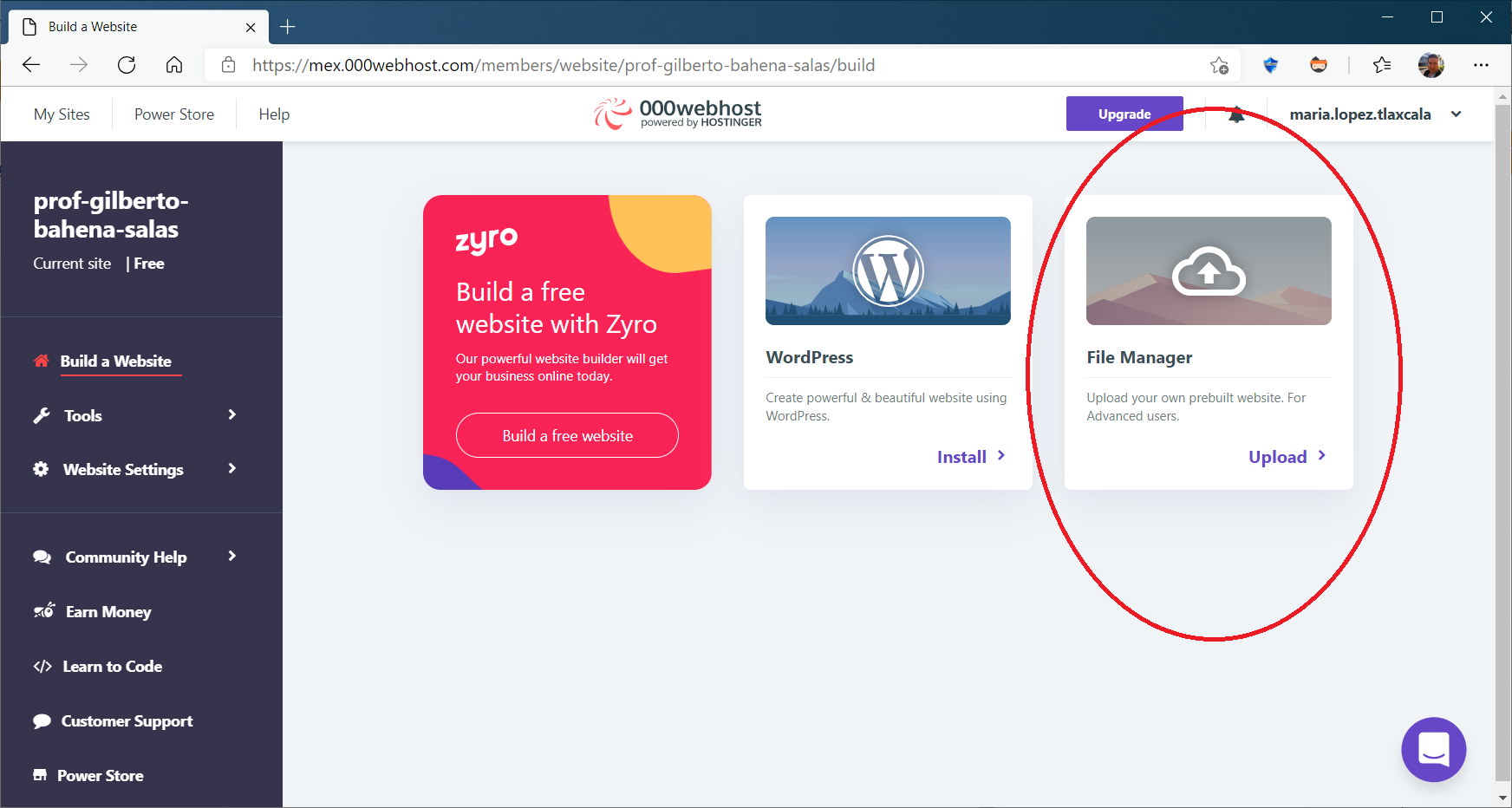The height and width of the screenshot is (808, 1512).
Task: Click the Zyro logo
Action: click(486, 240)
